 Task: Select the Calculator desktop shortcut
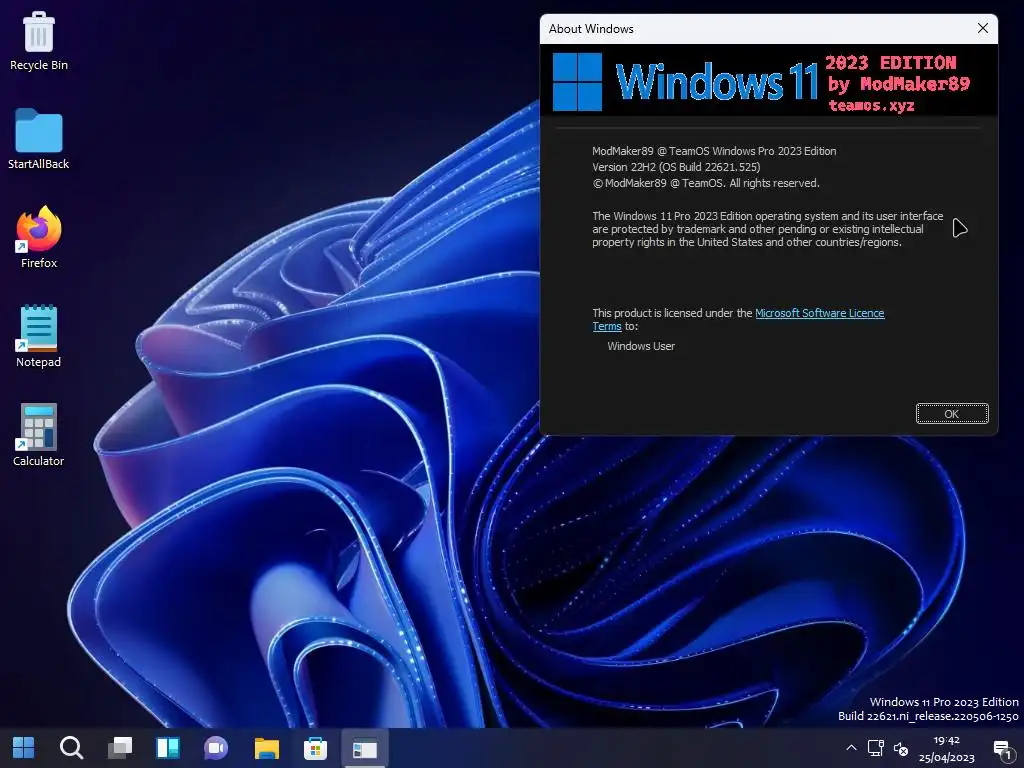point(39,435)
